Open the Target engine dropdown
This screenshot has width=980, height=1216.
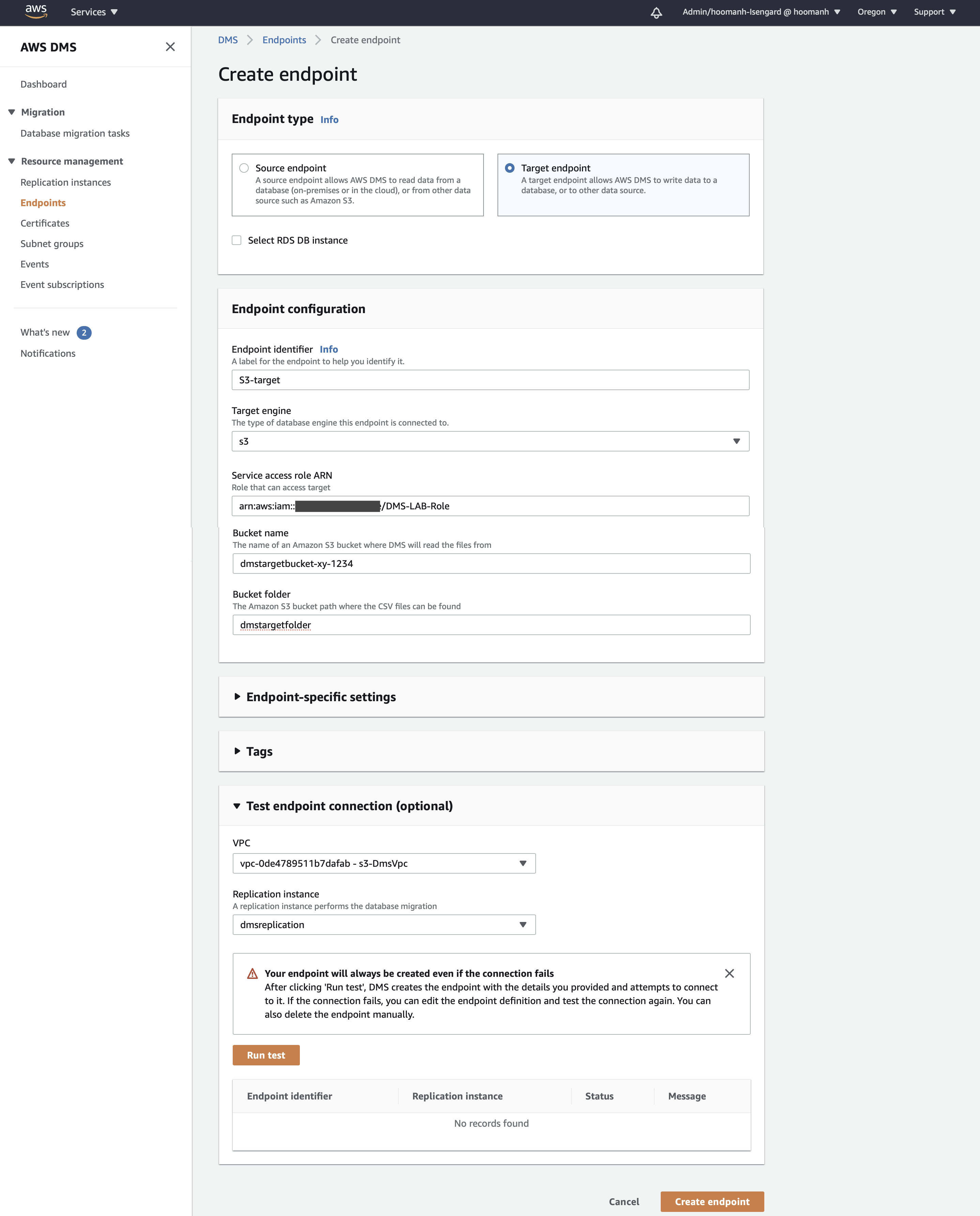click(490, 442)
